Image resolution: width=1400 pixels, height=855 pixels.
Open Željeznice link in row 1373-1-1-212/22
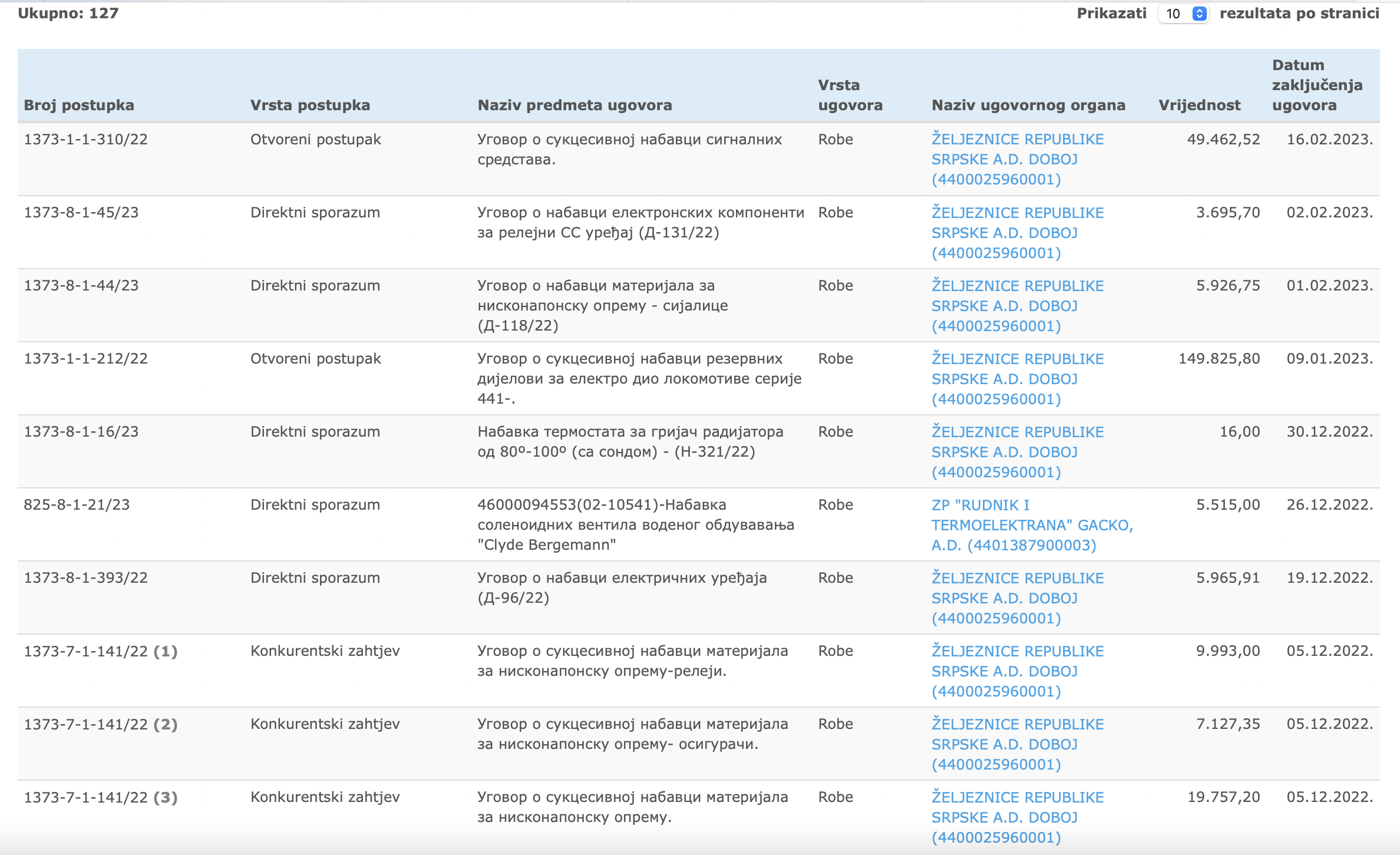tap(1018, 378)
